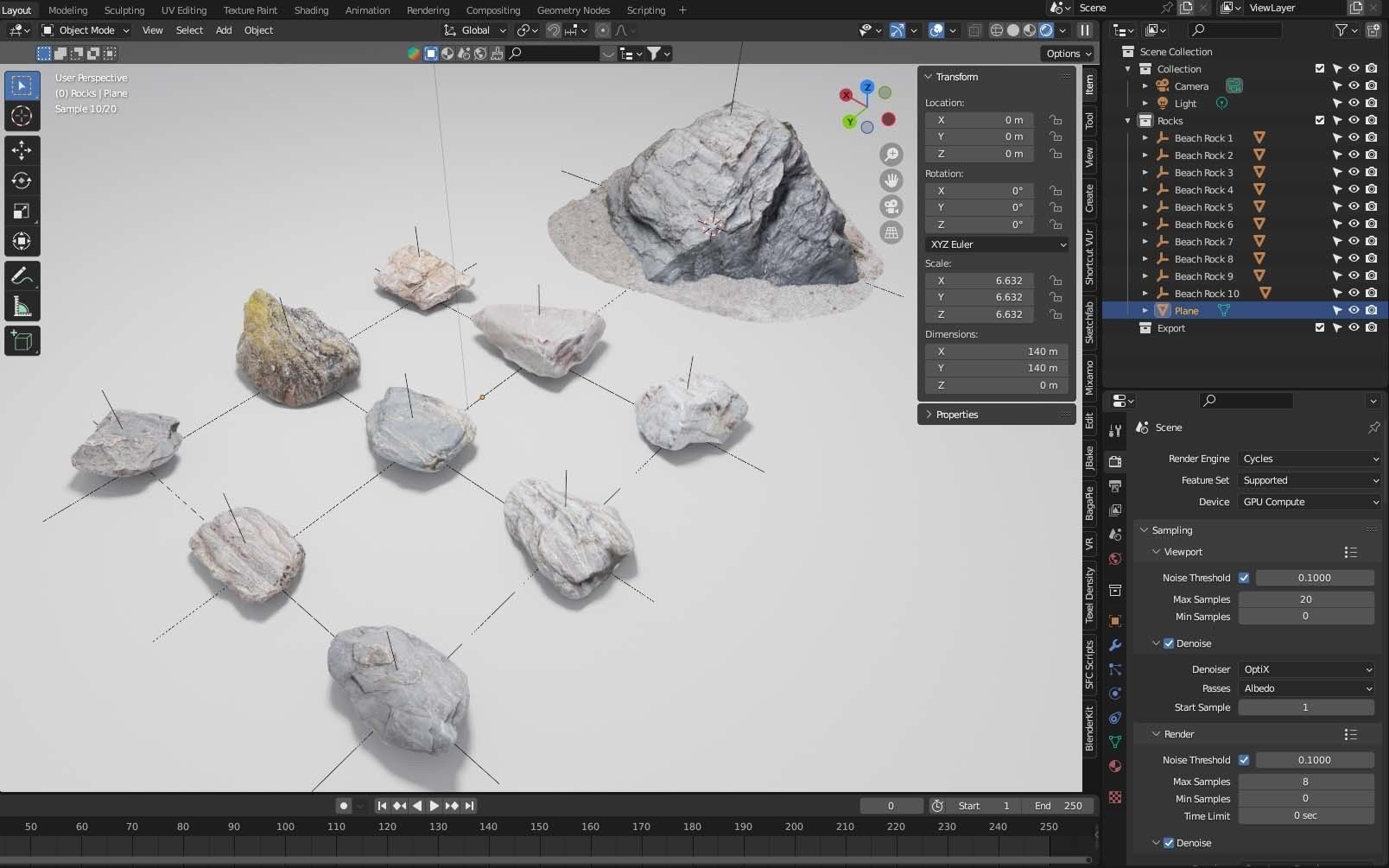Screen dimensions: 1389x868
Task: Open the Modifiers wrench tab
Action: (1115, 645)
